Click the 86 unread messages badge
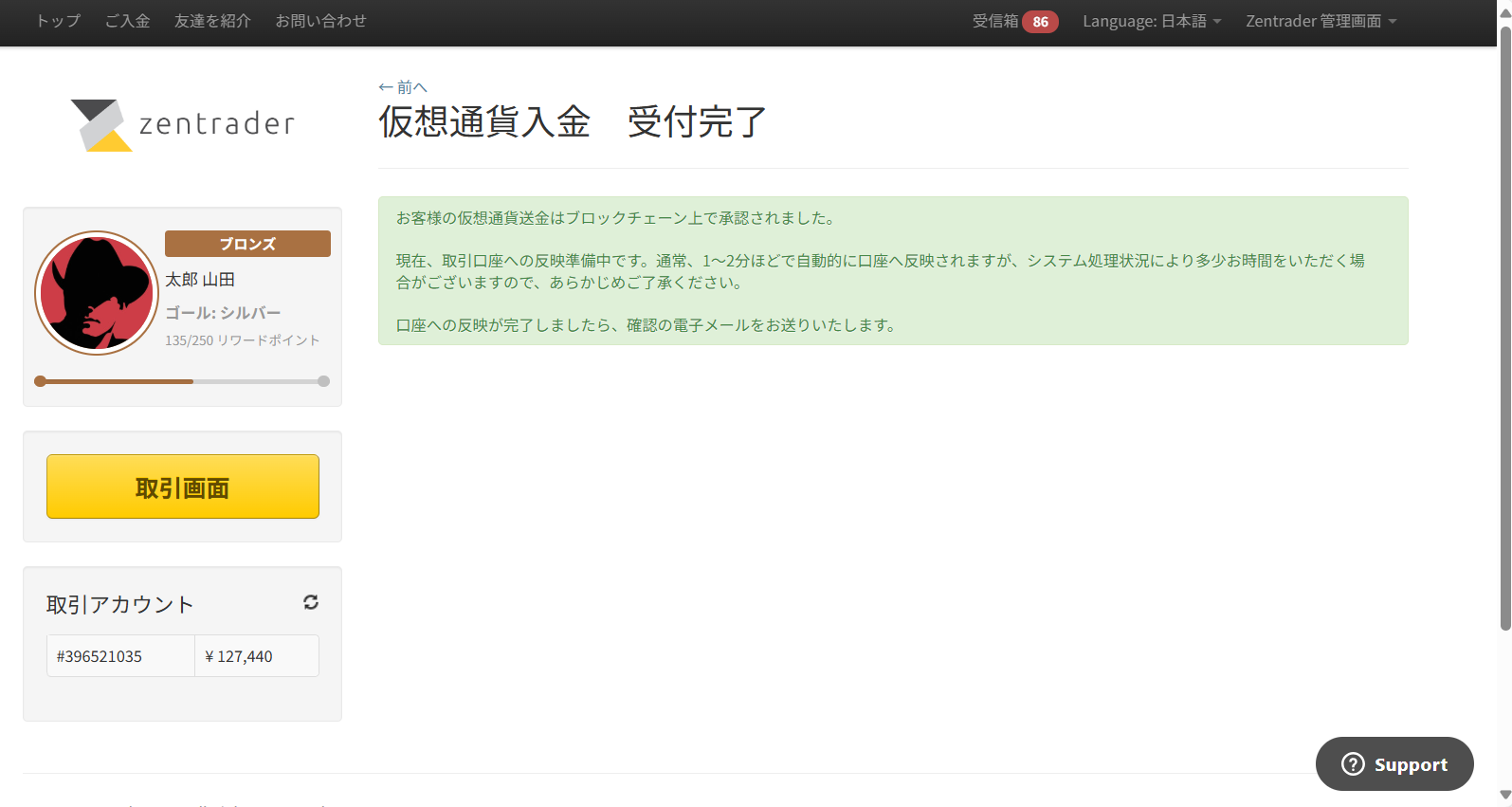Viewport: 1512px width, 807px height. [1040, 22]
